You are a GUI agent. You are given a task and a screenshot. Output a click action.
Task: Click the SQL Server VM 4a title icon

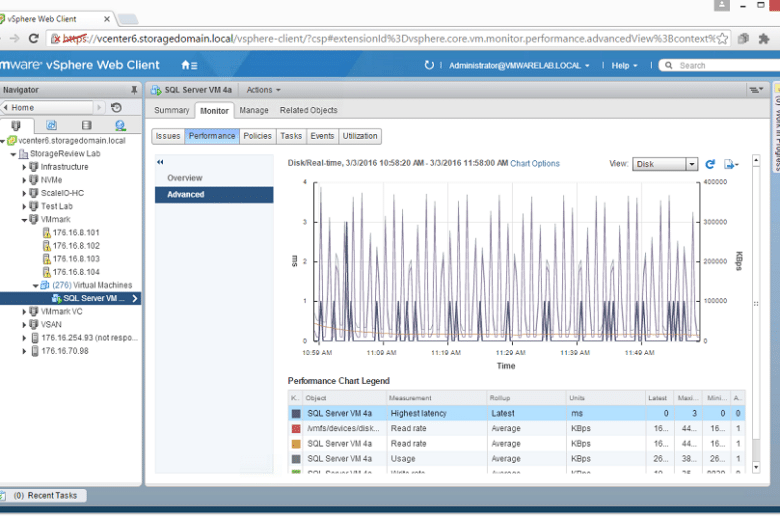tap(156, 90)
